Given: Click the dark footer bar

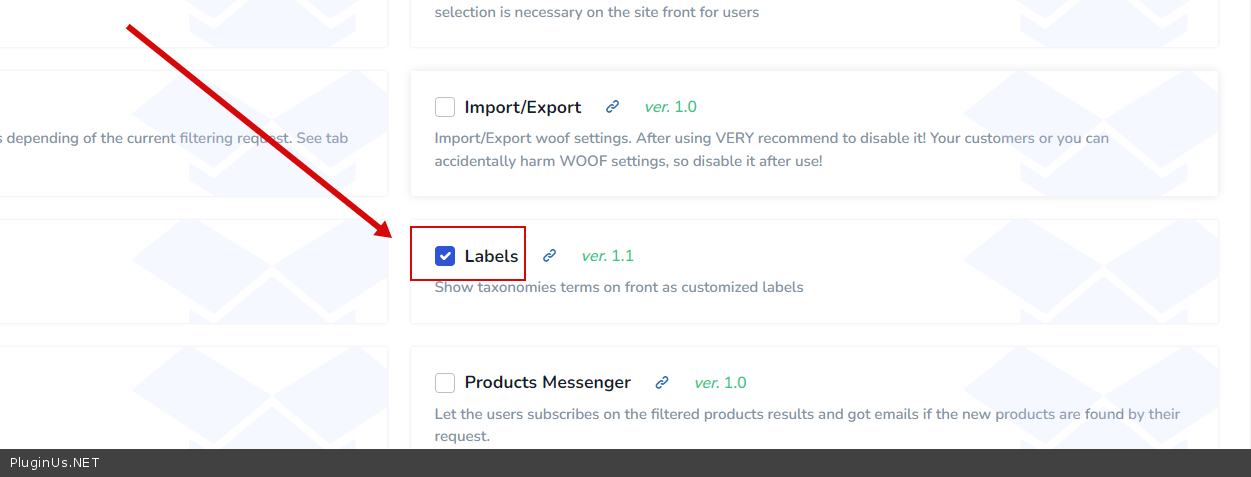Looking at the screenshot, I should coord(700,463).
